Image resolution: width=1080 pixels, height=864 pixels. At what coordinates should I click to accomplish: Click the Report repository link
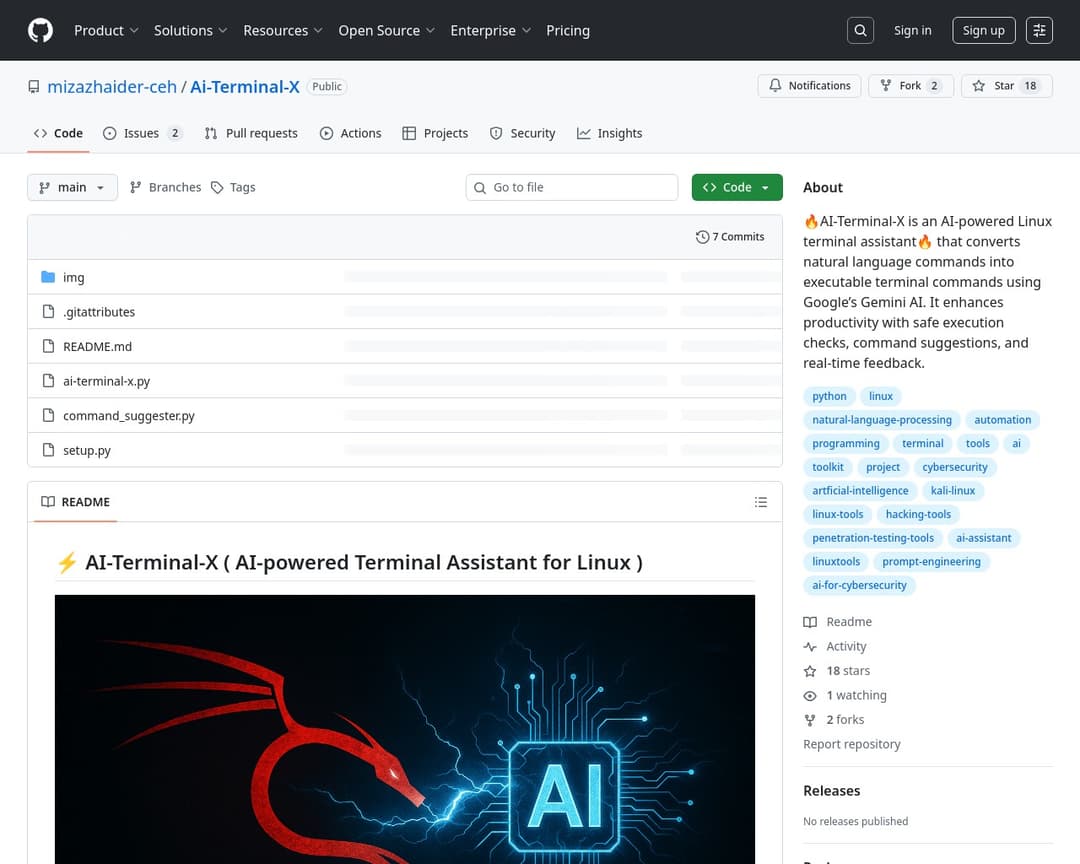pos(852,744)
